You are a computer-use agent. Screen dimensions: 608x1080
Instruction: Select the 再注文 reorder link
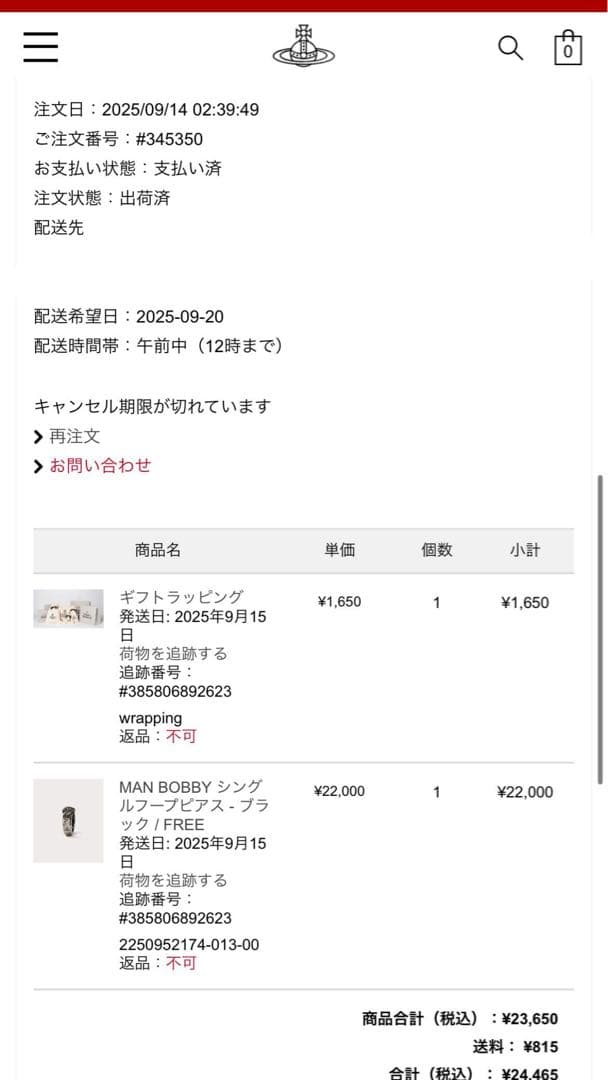tap(74, 435)
